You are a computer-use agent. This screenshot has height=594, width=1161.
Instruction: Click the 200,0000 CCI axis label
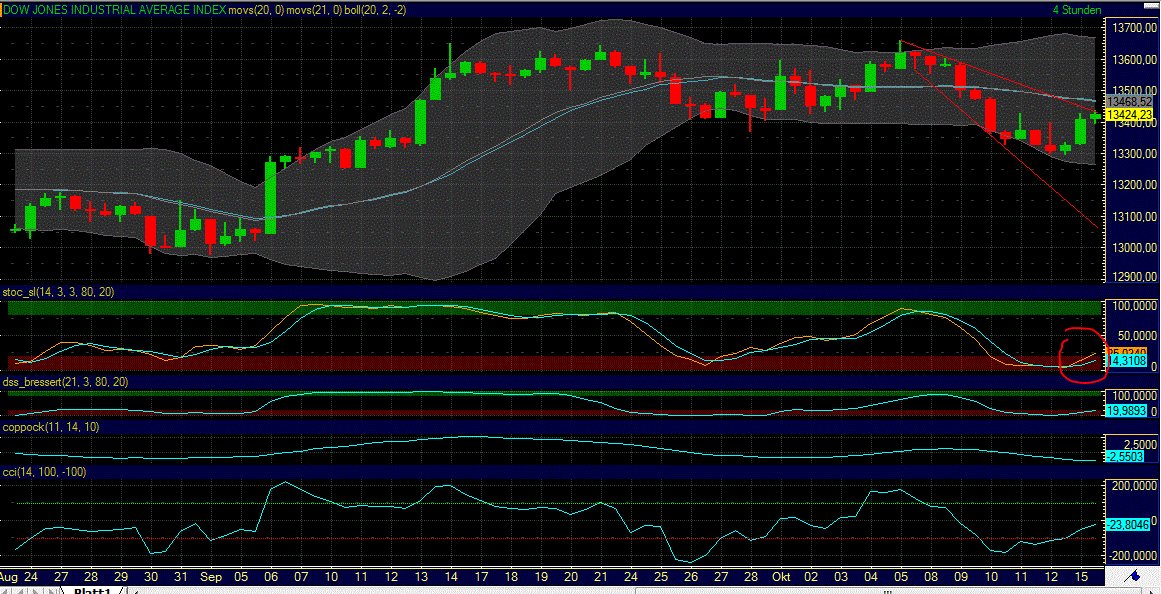(1134, 486)
